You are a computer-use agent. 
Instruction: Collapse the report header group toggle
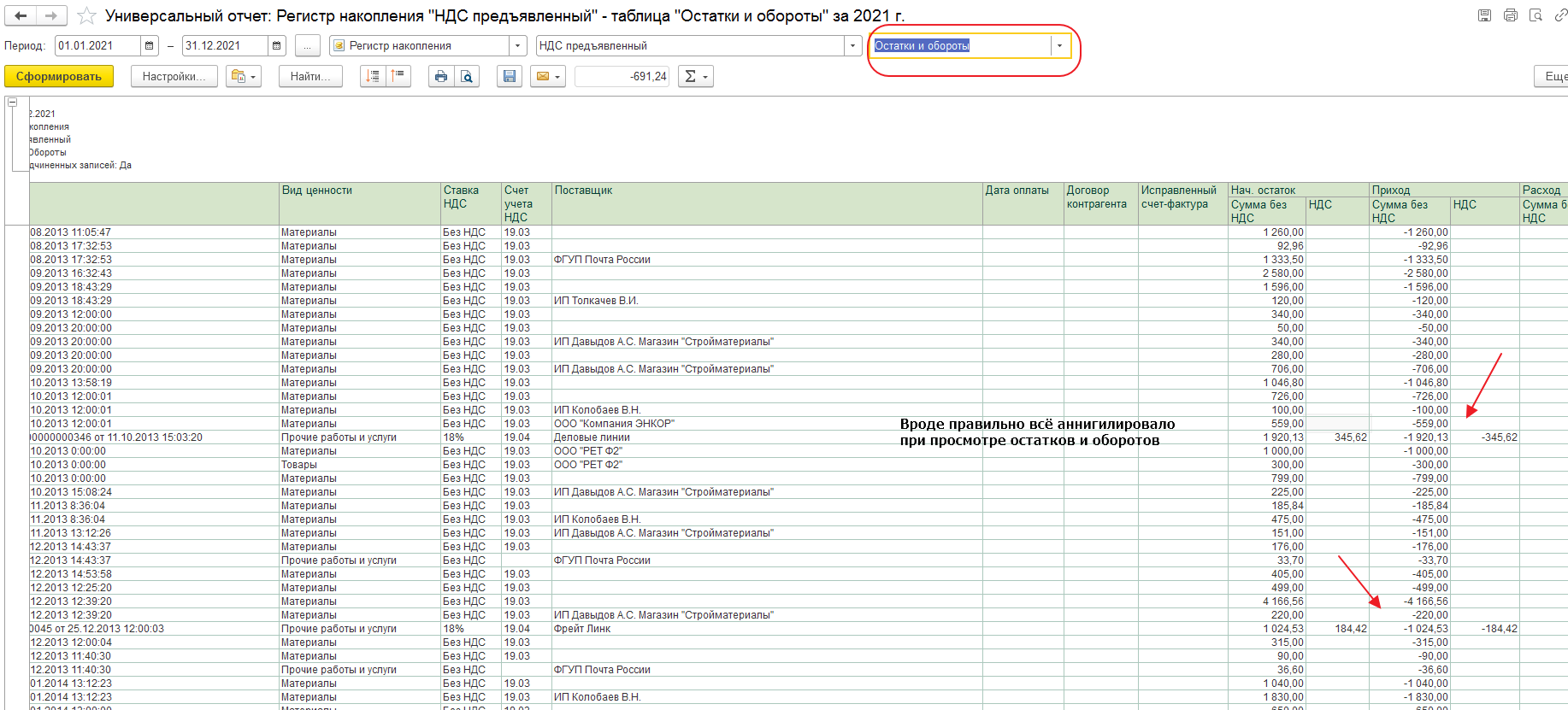pos(13,103)
